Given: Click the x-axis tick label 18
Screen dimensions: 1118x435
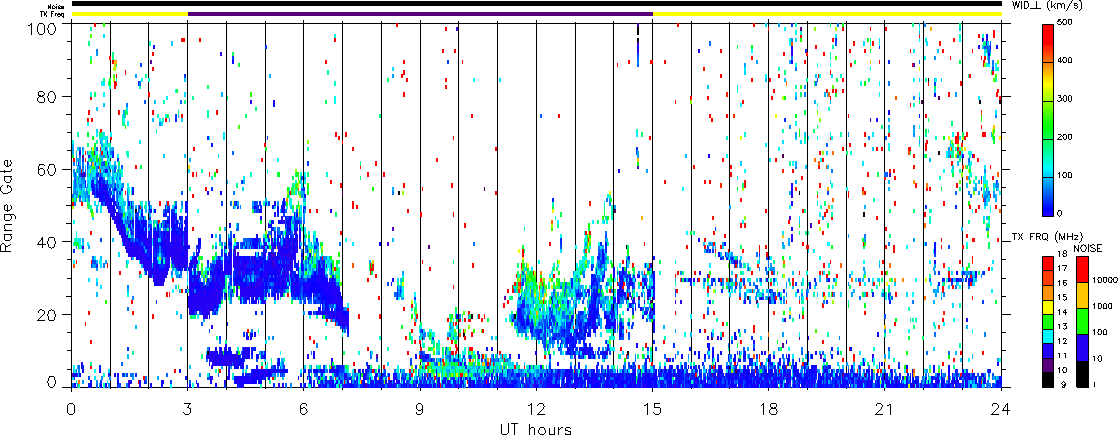Looking at the screenshot, I should point(769,409).
